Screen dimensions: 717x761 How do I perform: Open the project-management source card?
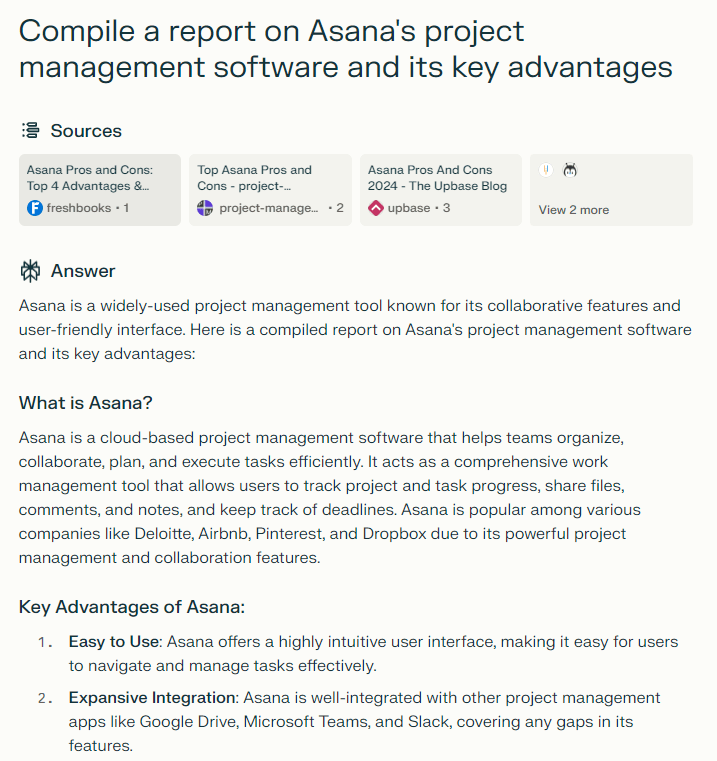point(270,190)
